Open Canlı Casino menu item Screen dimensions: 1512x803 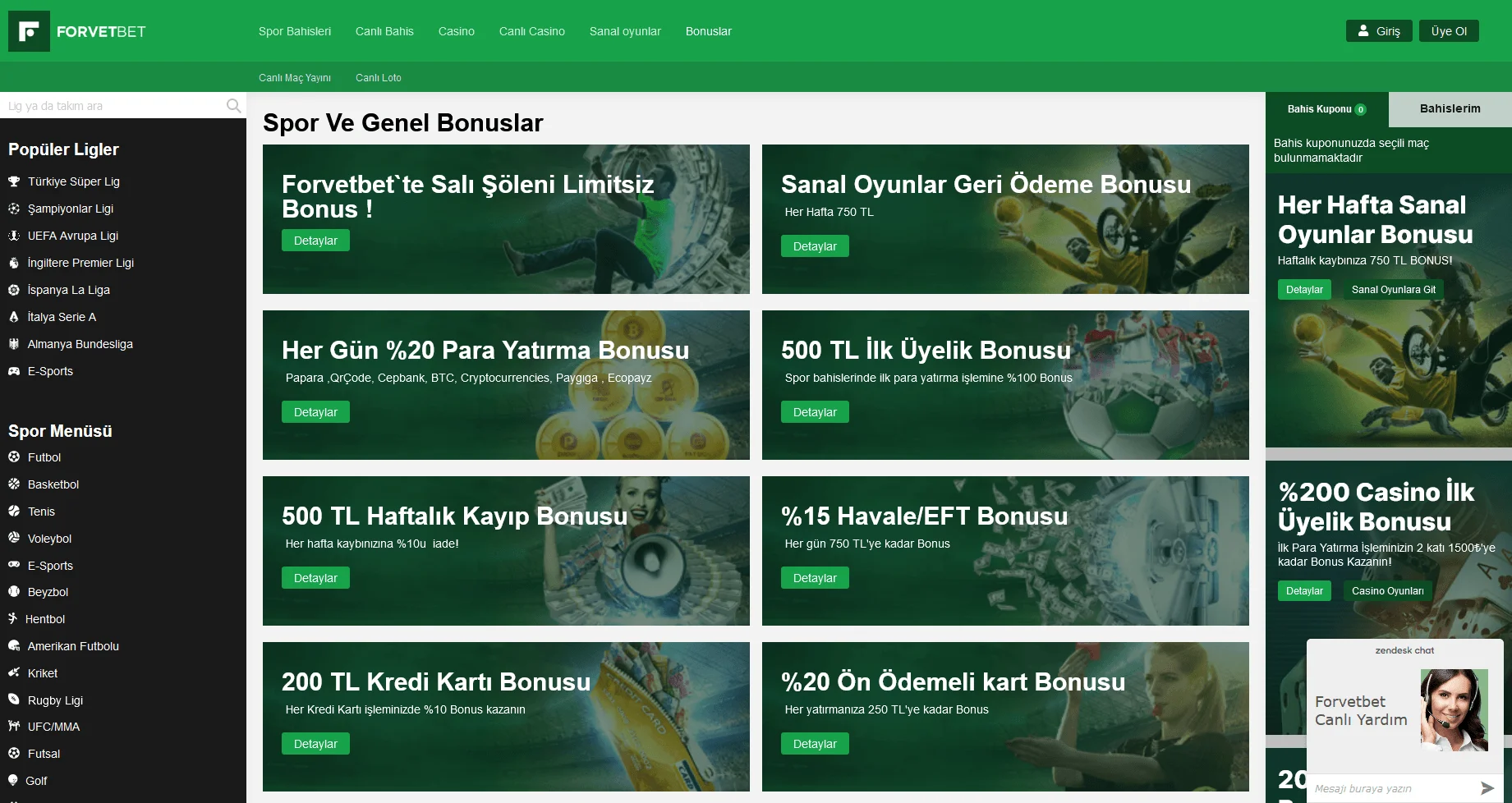[x=532, y=31]
